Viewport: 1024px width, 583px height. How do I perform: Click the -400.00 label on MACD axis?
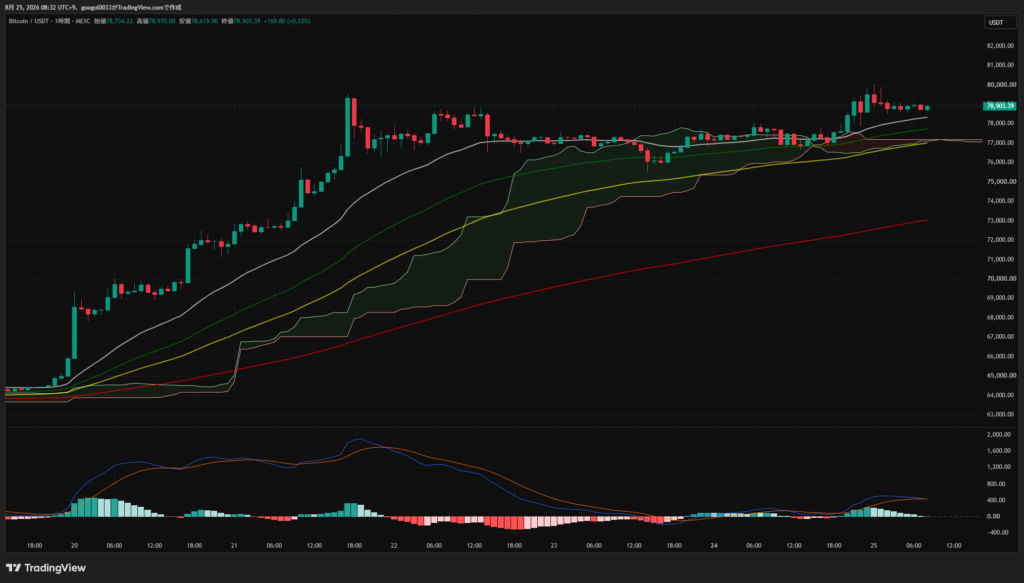(x=997, y=533)
